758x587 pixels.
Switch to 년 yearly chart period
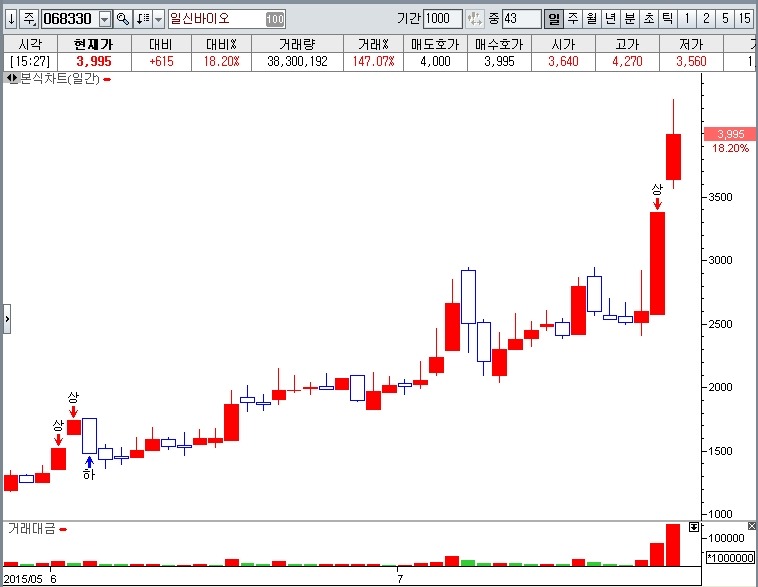point(611,19)
